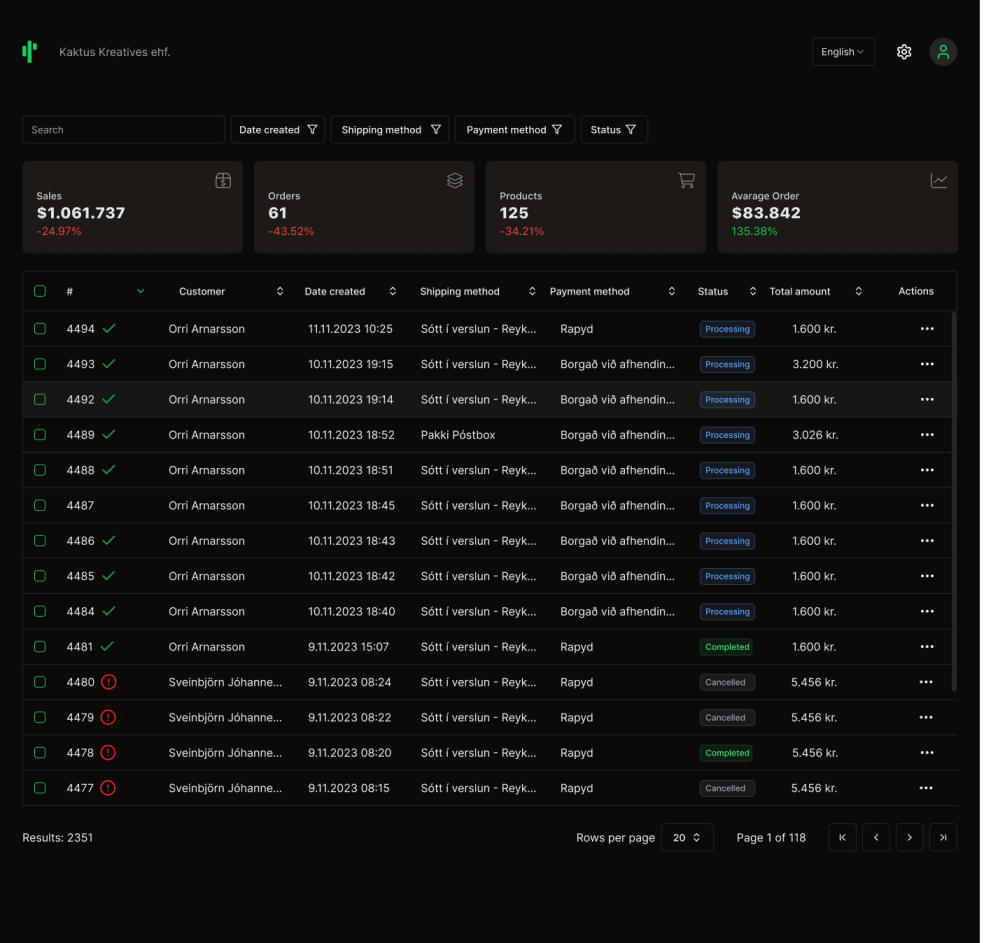
Task: Open the Date created filter button
Action: coord(278,130)
